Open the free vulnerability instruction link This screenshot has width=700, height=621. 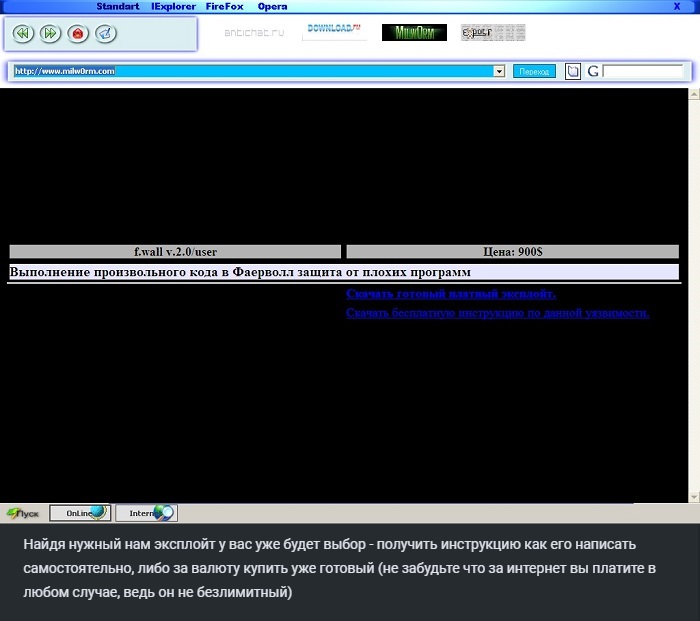498,313
